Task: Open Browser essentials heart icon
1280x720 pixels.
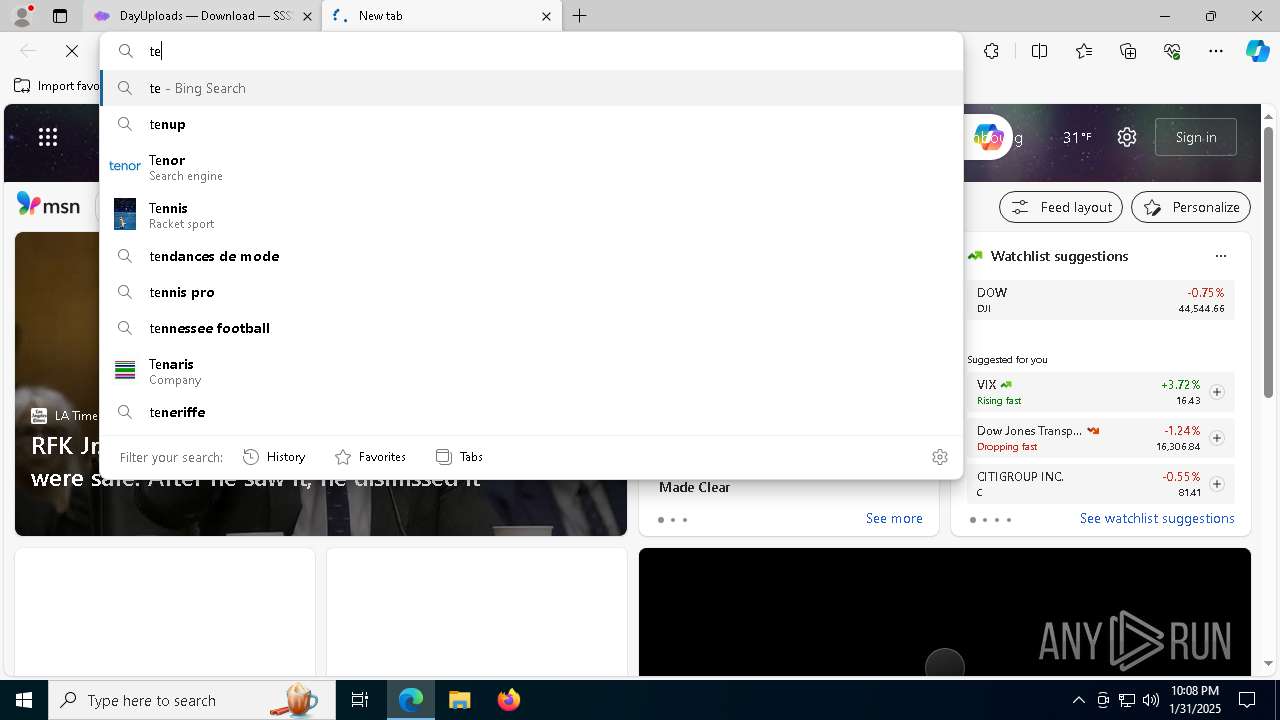Action: click(1172, 51)
